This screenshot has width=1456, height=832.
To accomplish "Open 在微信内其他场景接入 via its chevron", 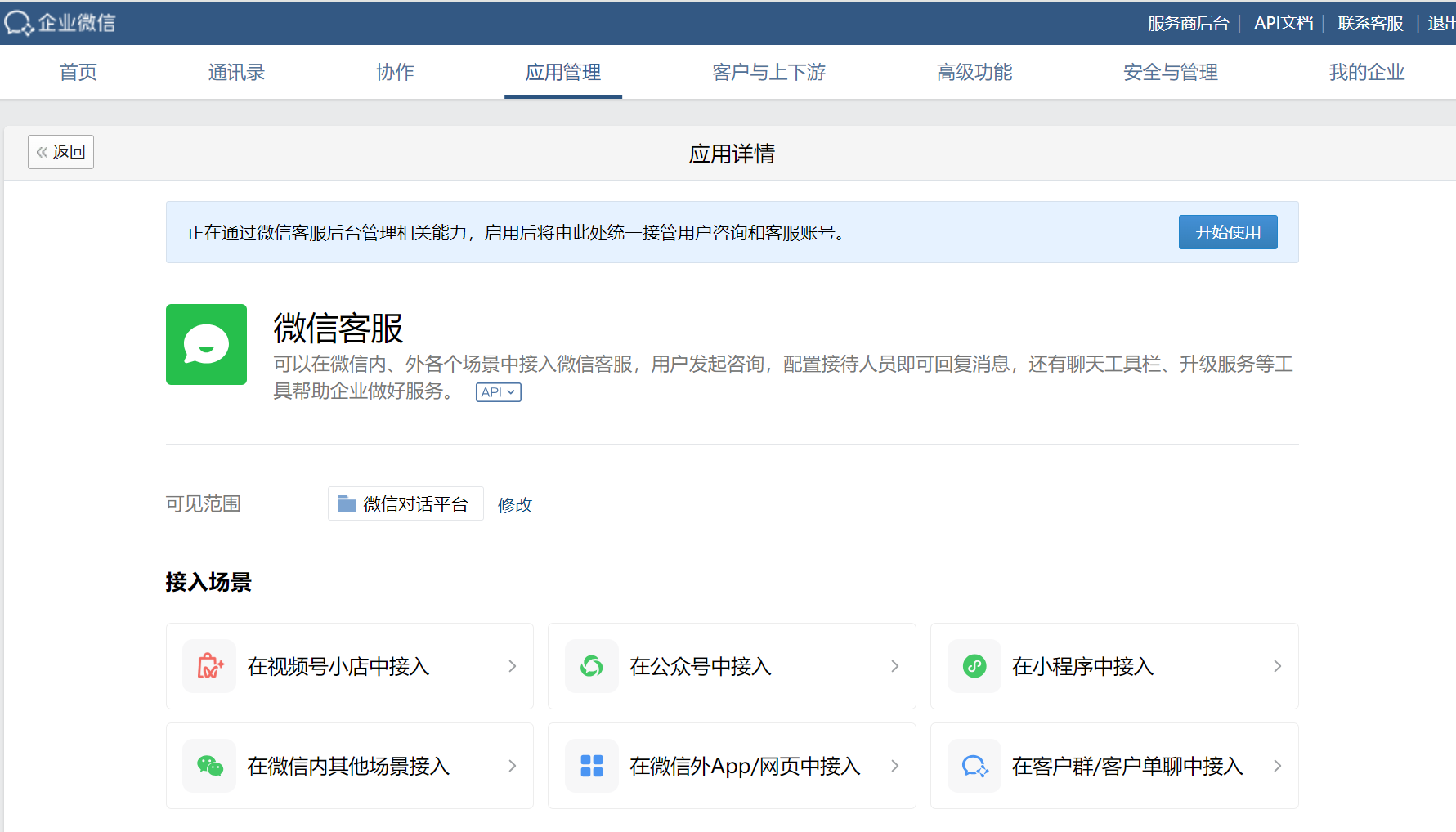I will point(513,766).
